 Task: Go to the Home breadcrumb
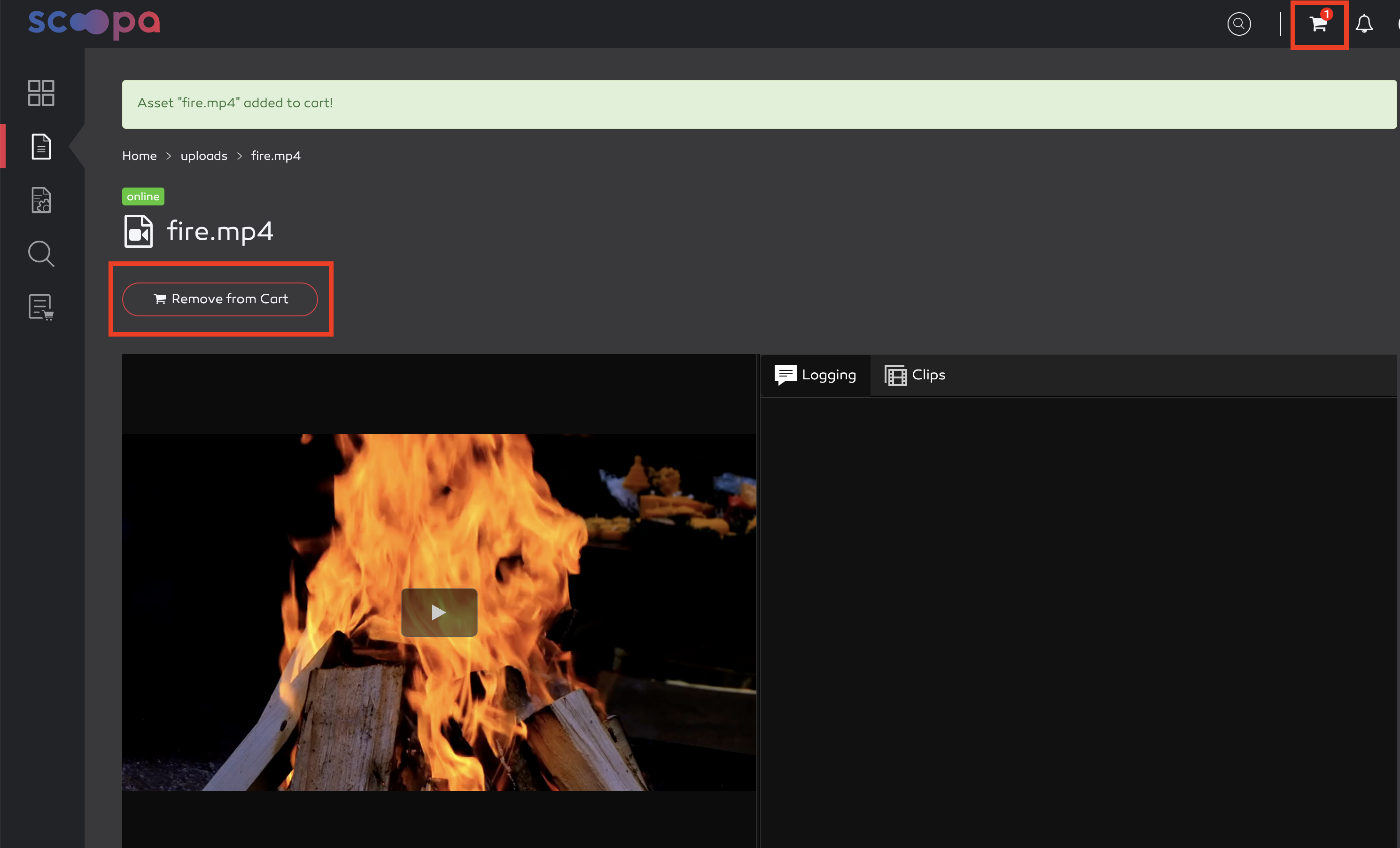[x=139, y=156]
